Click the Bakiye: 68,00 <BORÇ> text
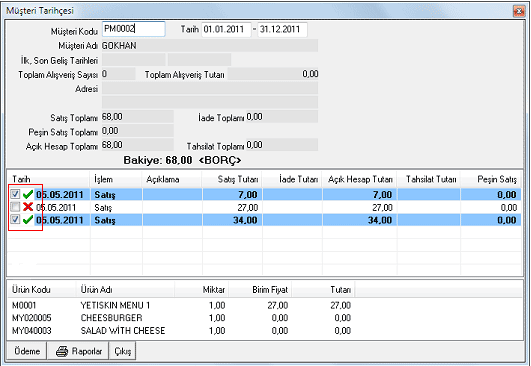Screen dimensions: 531x366 [x=182, y=160]
